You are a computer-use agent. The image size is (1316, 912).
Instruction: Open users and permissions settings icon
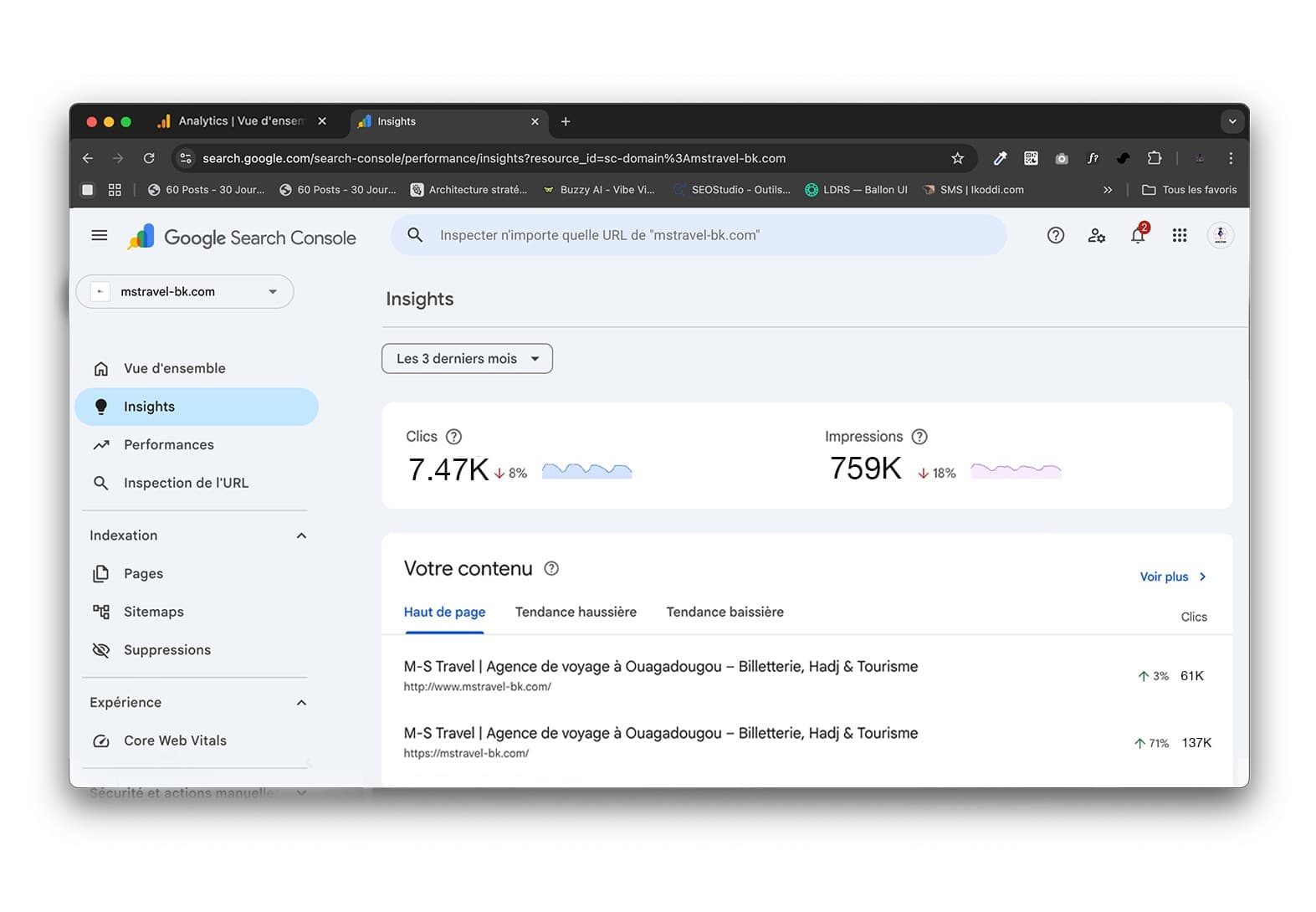pos(1097,236)
